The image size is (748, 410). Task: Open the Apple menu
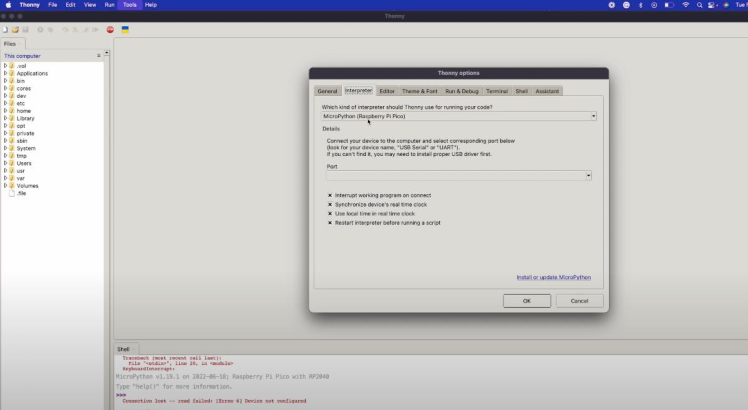8,5
